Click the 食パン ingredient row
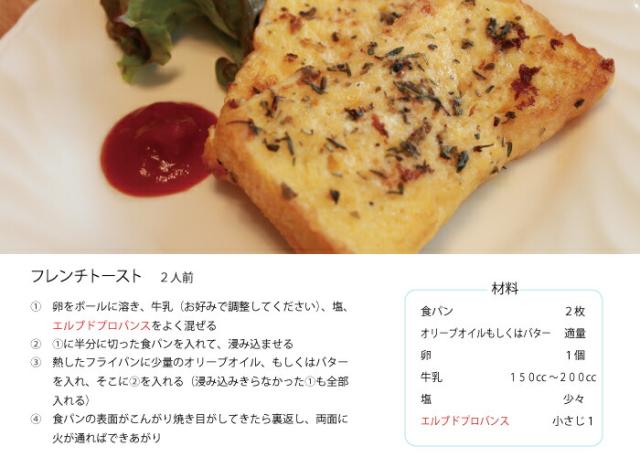 click(503, 311)
